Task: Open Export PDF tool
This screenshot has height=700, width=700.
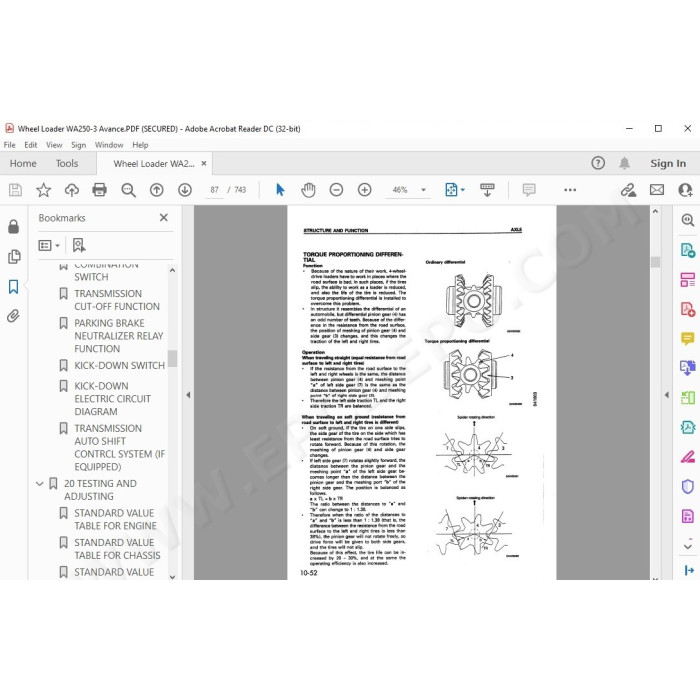Action: [x=688, y=250]
